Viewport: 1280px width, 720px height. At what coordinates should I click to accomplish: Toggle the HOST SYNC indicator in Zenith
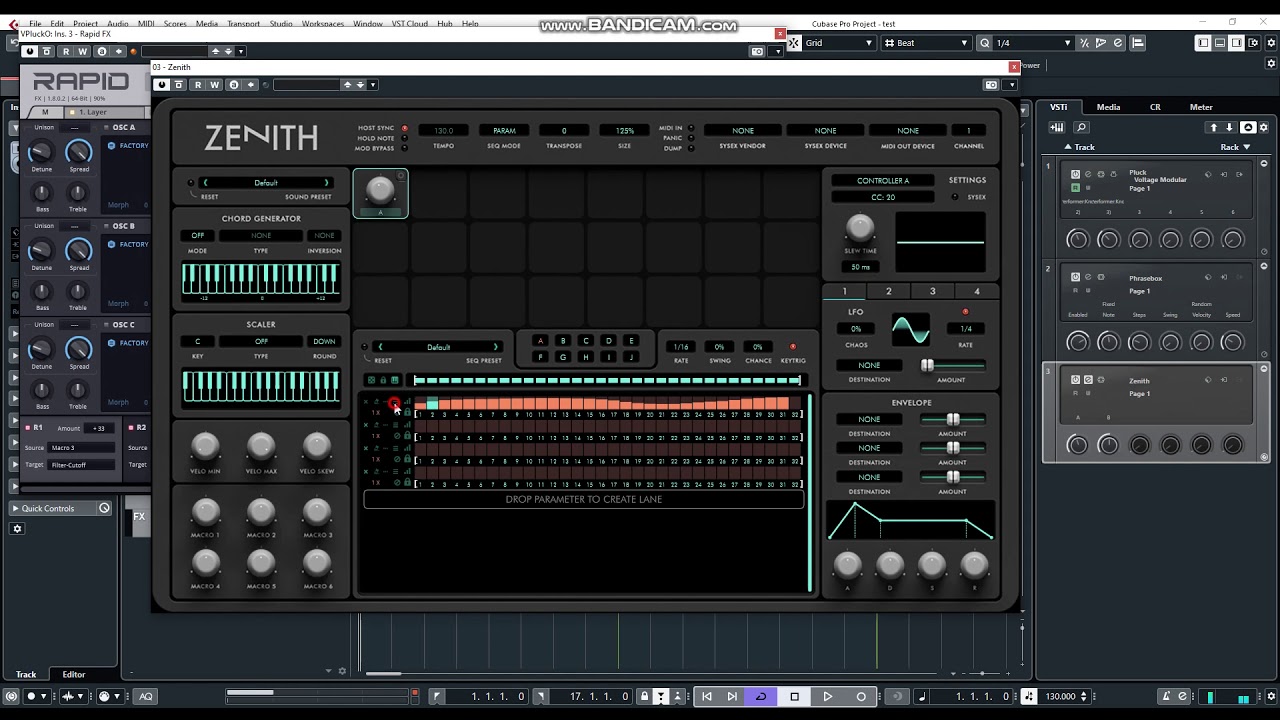click(x=405, y=128)
